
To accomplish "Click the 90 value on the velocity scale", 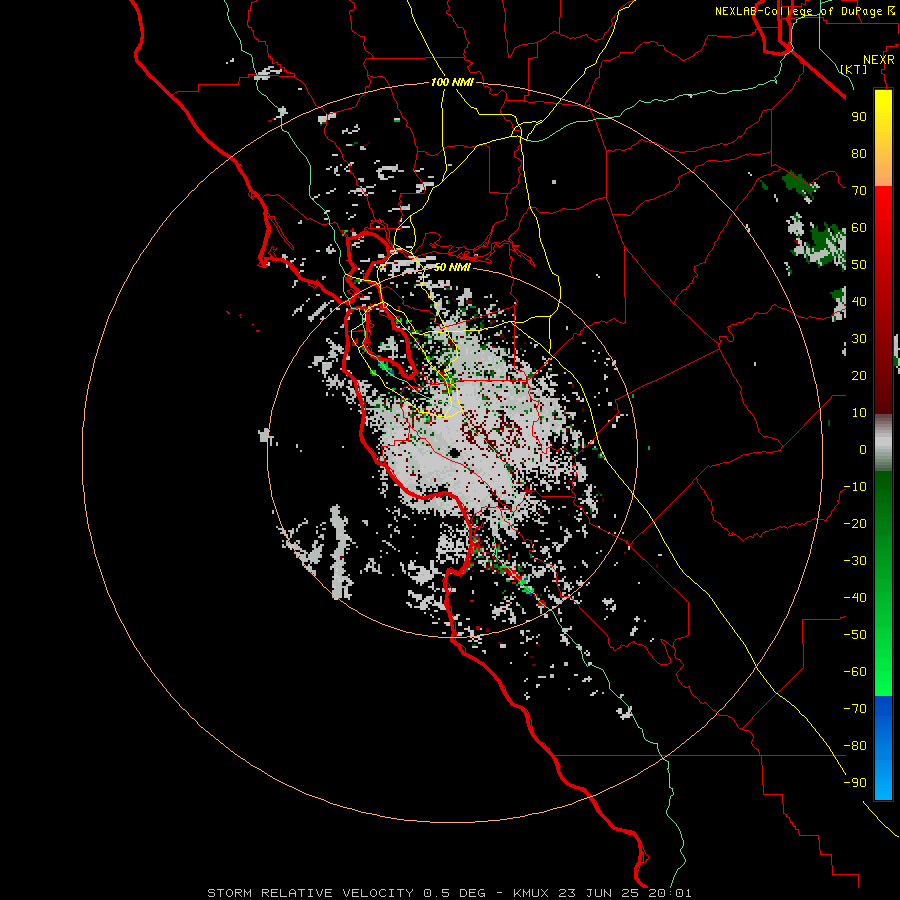I will click(859, 117).
